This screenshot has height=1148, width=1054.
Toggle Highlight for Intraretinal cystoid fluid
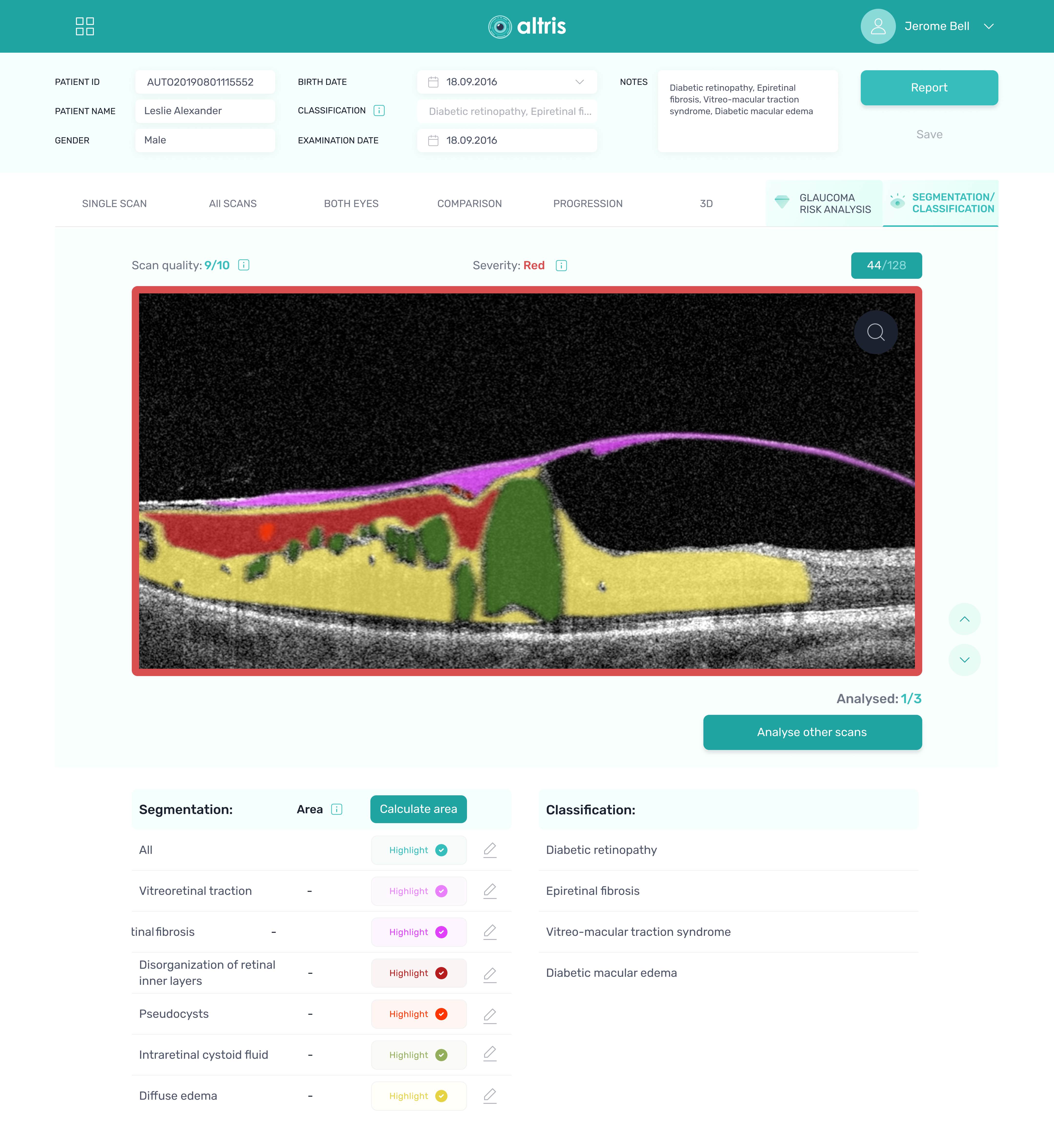(419, 1055)
